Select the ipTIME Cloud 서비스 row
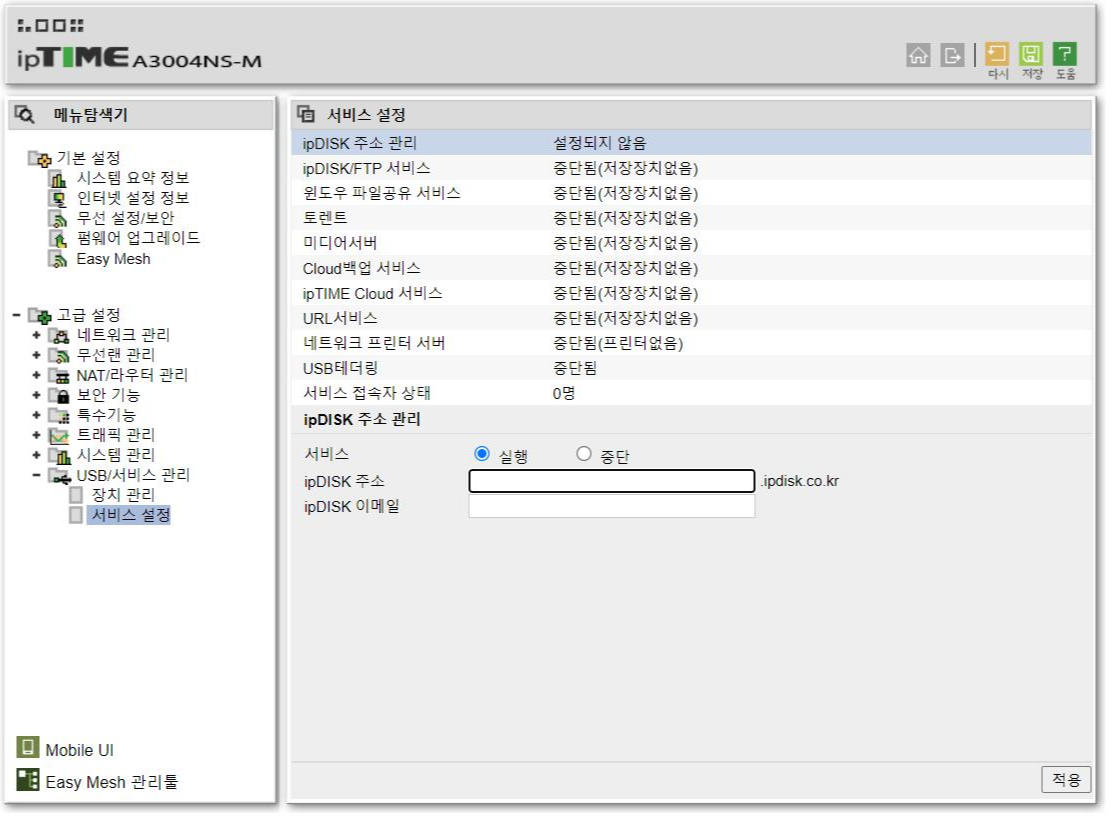 (691, 293)
